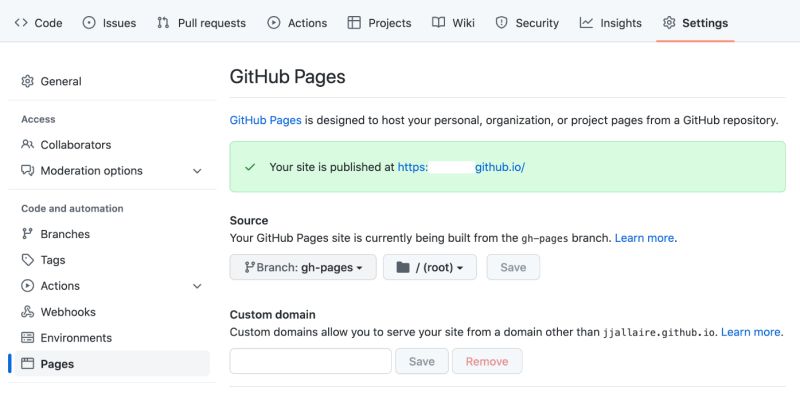Go to Pull requests tab
Viewport: 800px width, 393px height.
[x=201, y=23]
